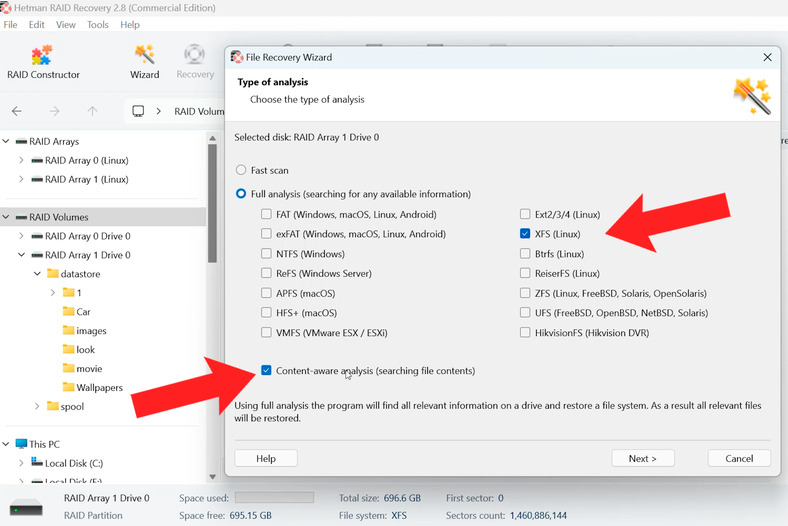
Task: Go up one level arrow
Action: coord(92,111)
